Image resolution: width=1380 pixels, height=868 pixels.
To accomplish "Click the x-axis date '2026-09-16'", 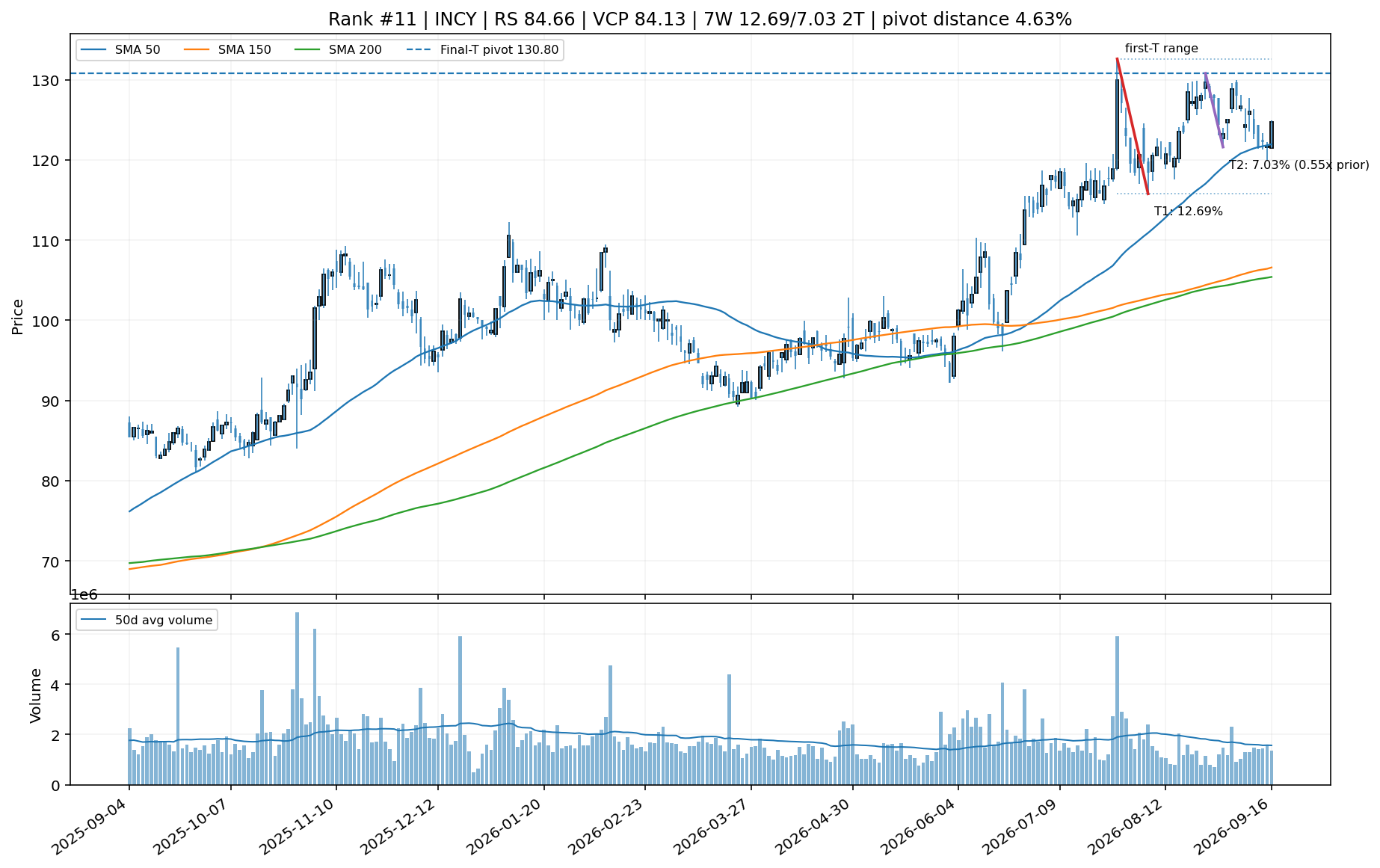I will [1233, 828].
